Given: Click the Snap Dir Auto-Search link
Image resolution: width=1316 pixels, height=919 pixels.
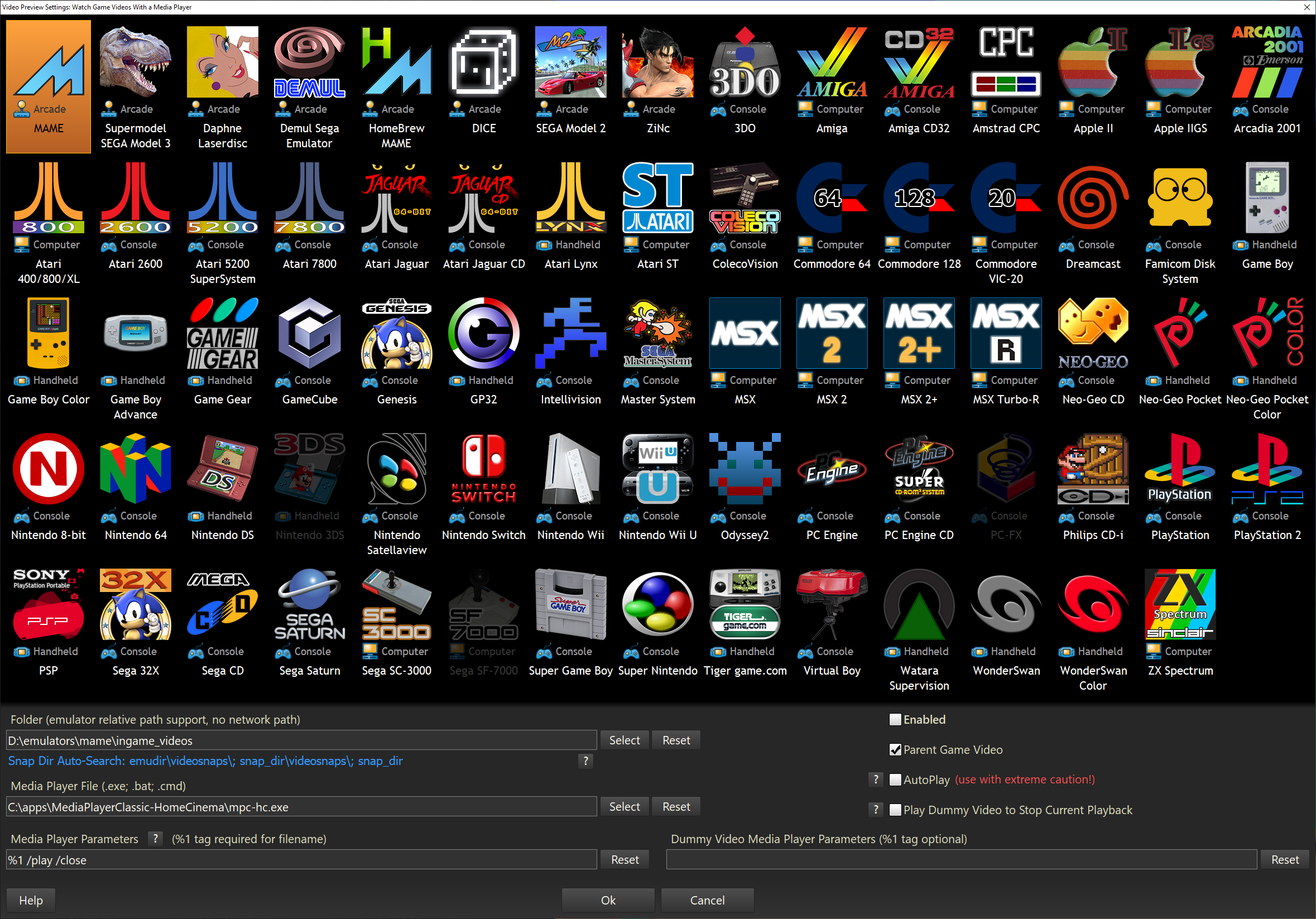Looking at the screenshot, I should 205,761.
